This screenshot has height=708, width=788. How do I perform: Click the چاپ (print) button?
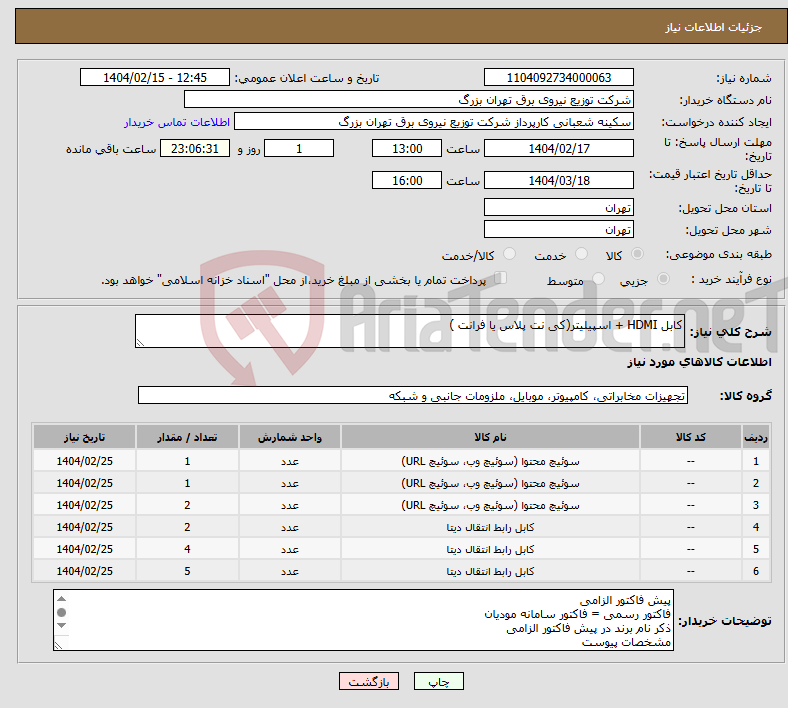[438, 681]
